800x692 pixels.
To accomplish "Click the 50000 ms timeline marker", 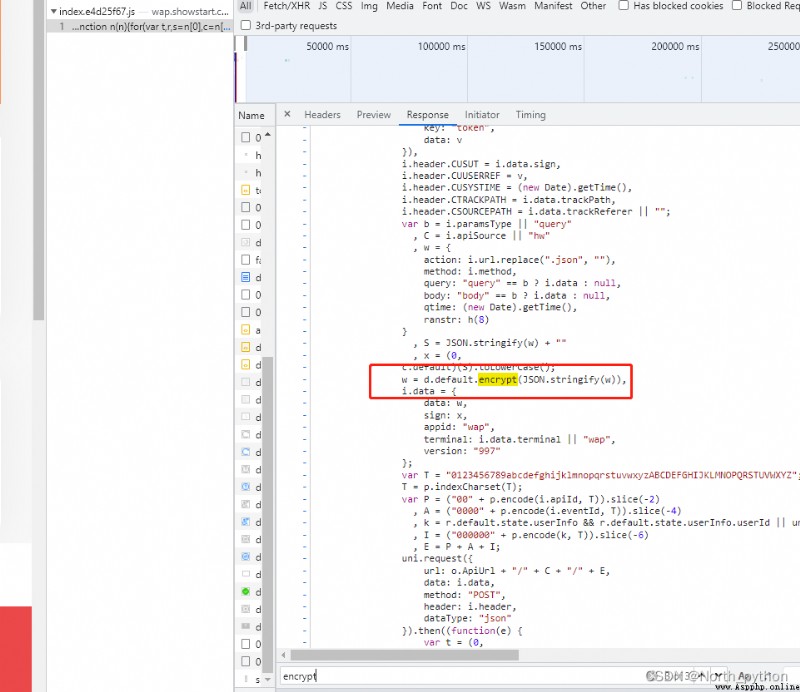I will pos(327,46).
